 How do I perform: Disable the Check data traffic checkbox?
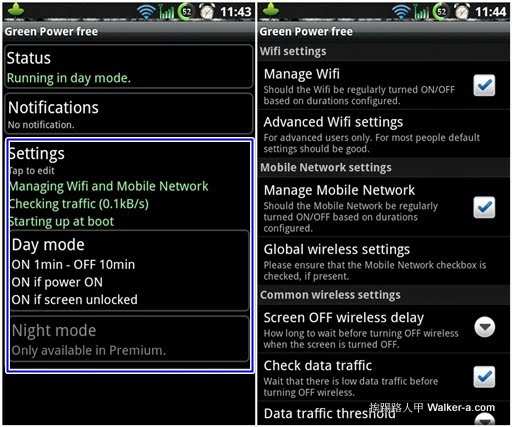tap(484, 377)
